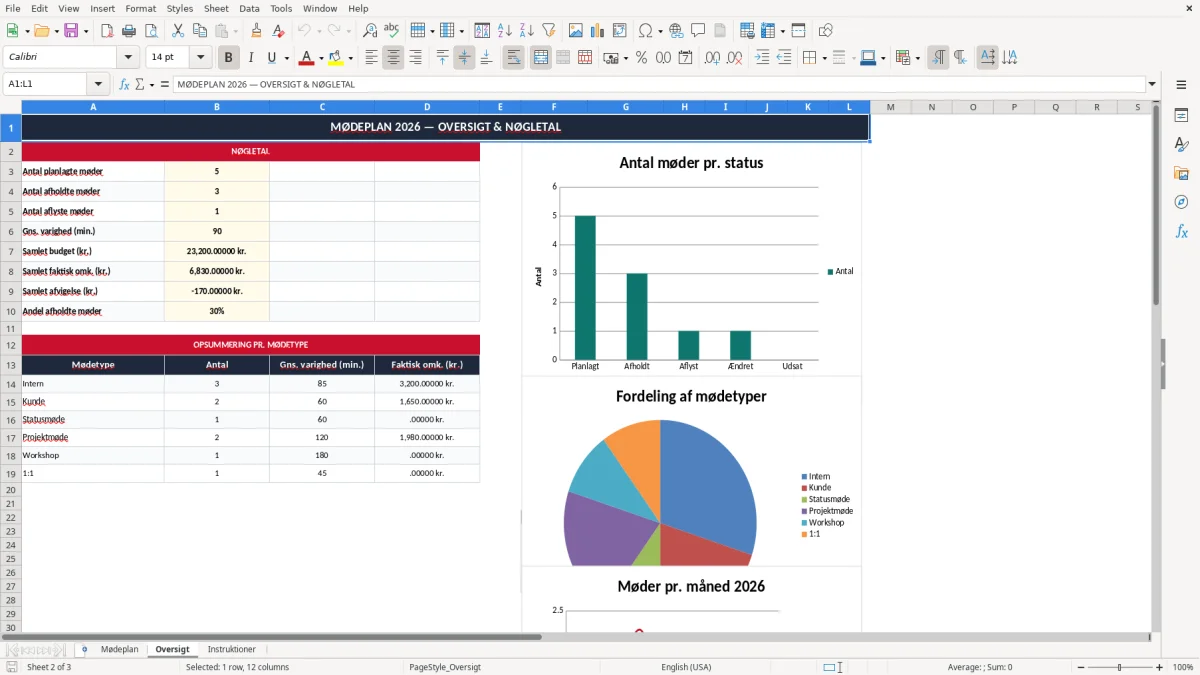The width and height of the screenshot is (1200, 675).
Task: Click the Copy icon
Action: pyautogui.click(x=200, y=31)
